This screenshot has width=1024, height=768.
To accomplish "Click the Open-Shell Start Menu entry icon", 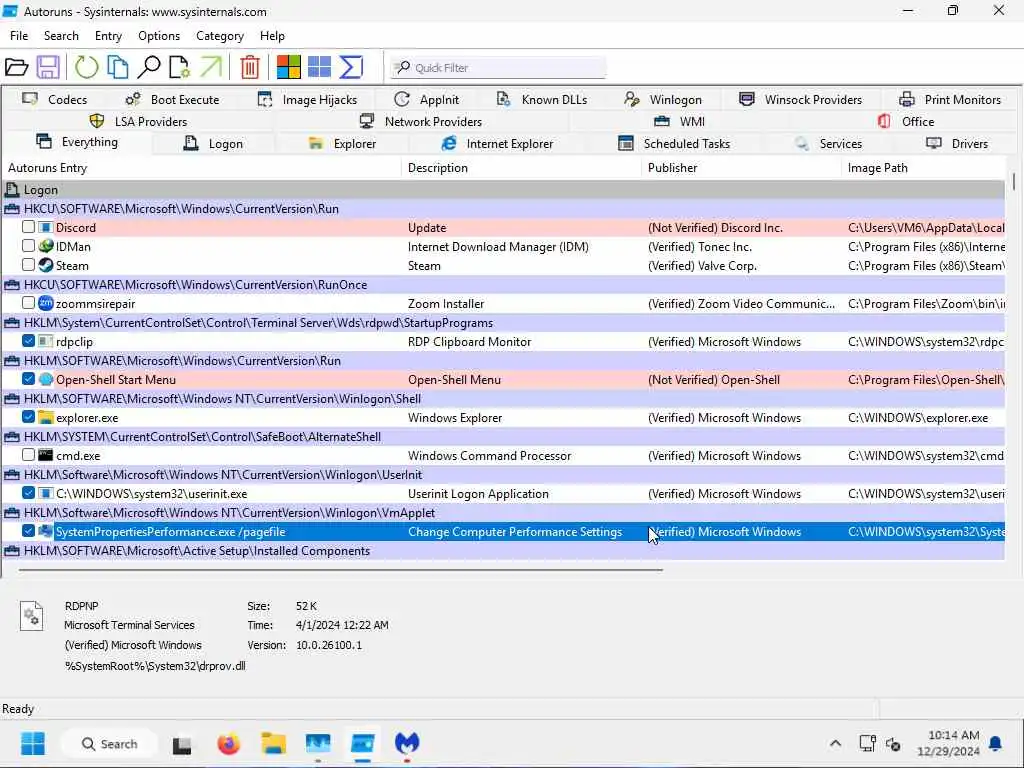I will tap(46, 379).
